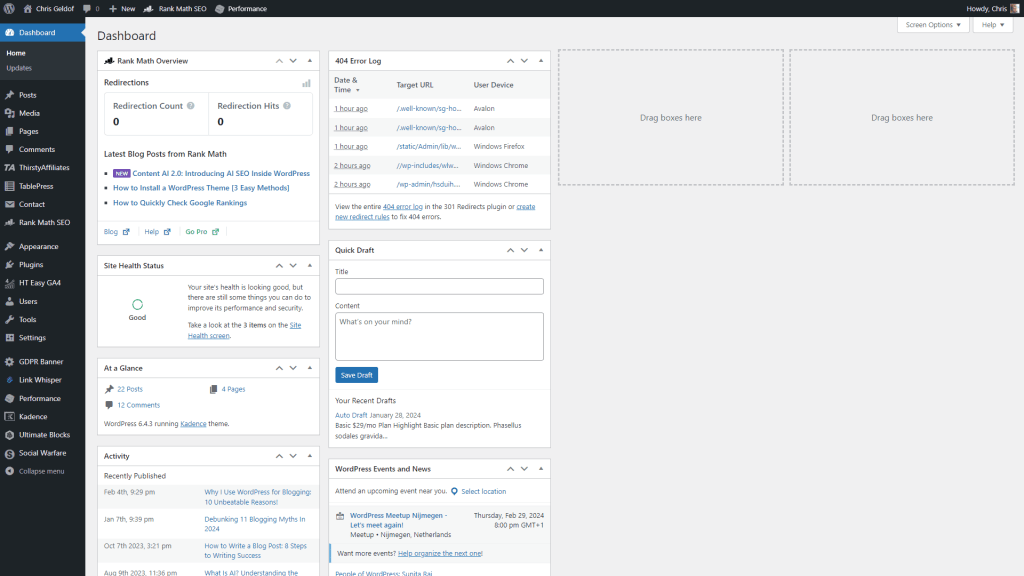Viewport: 1024px width, 576px height.
Task: Click Go Pro link in Rank Math
Action: 202,232
